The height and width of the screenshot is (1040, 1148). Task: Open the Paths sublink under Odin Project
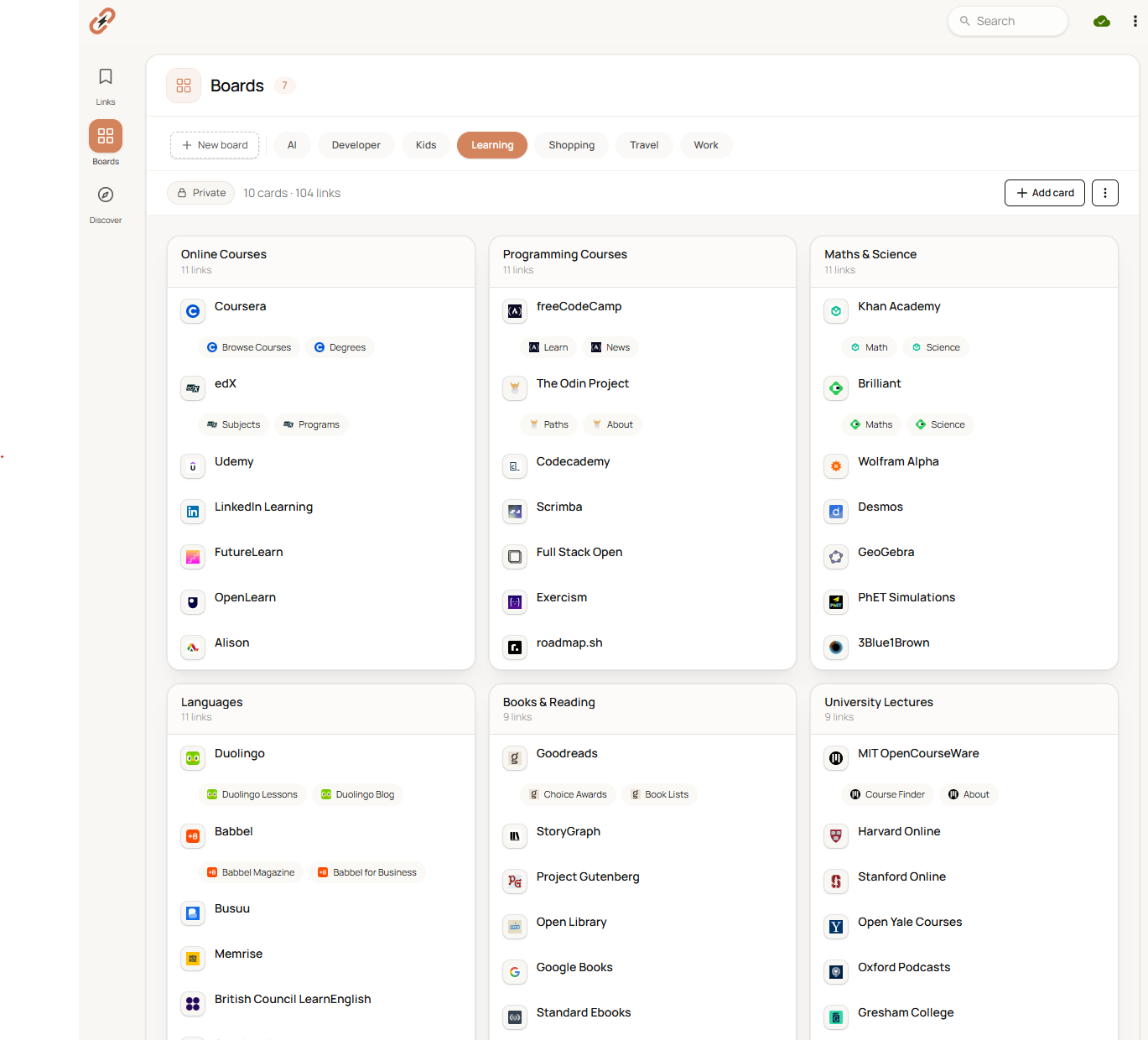(548, 424)
